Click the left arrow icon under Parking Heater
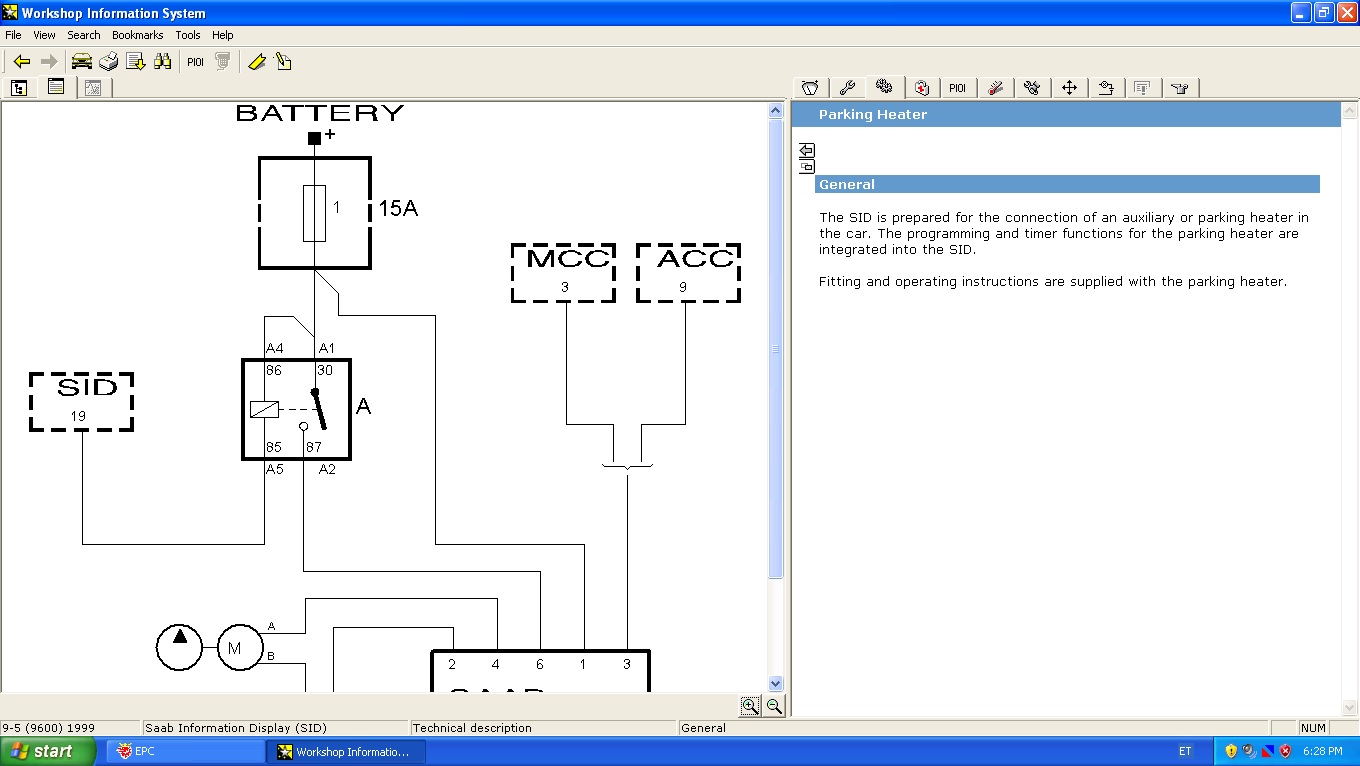 (807, 151)
